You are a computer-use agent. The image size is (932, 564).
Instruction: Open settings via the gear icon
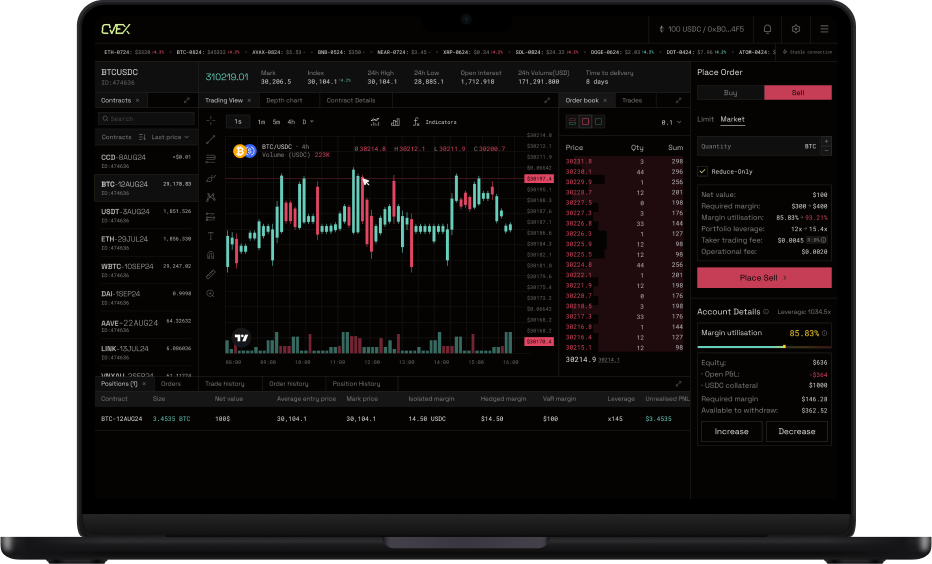pyautogui.click(x=796, y=30)
